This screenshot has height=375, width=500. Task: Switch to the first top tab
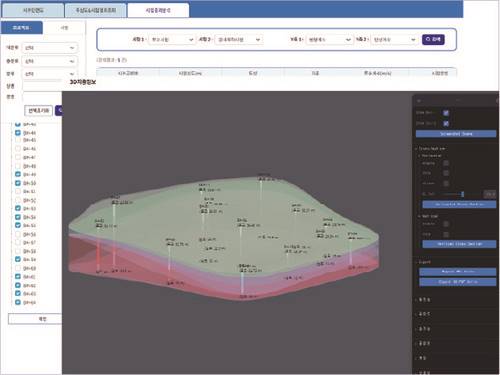coord(33,10)
